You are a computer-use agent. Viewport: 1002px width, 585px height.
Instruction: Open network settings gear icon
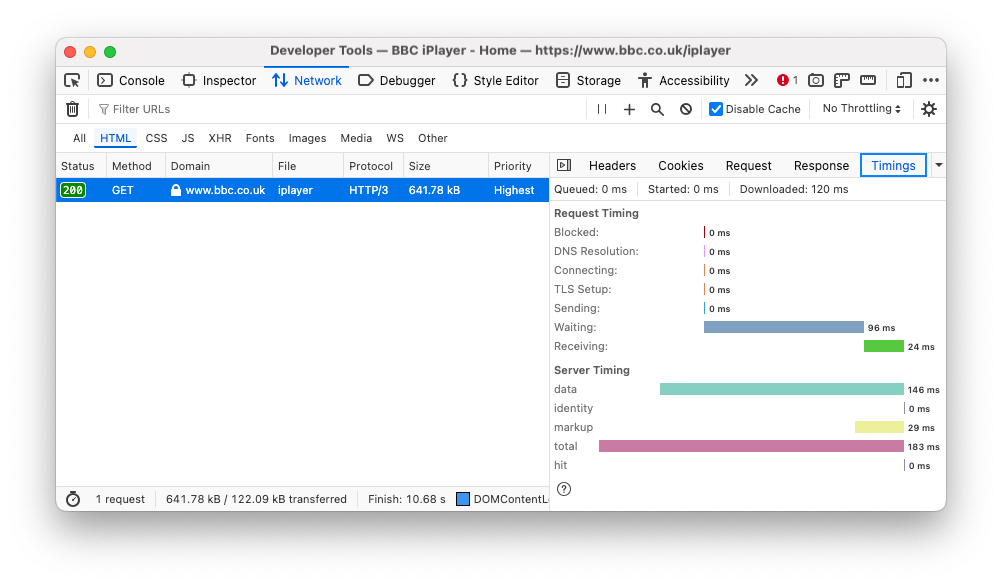pos(929,109)
